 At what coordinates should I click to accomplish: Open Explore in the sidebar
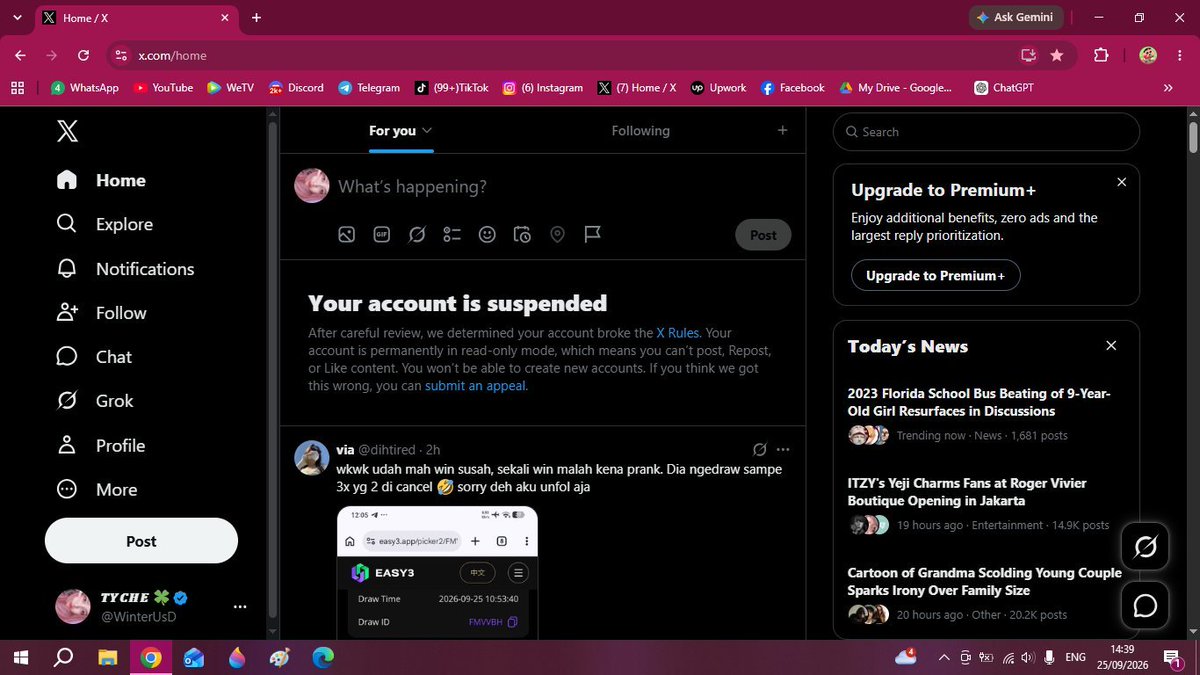point(105,224)
